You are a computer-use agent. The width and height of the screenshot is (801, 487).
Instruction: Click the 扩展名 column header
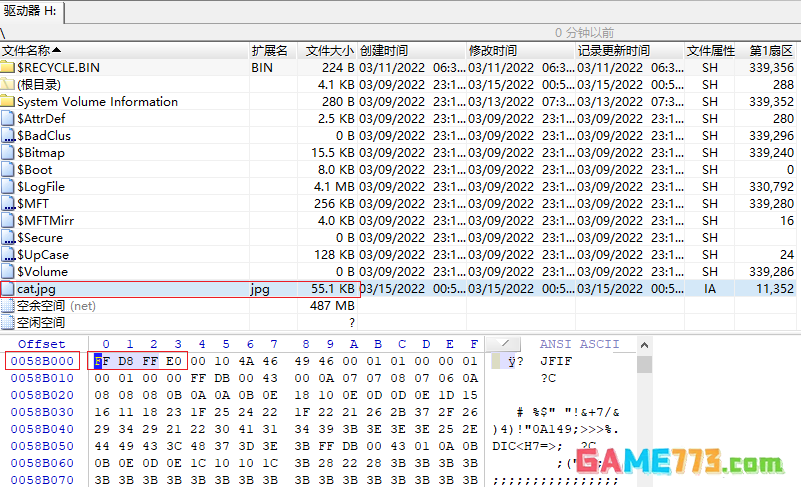269,51
